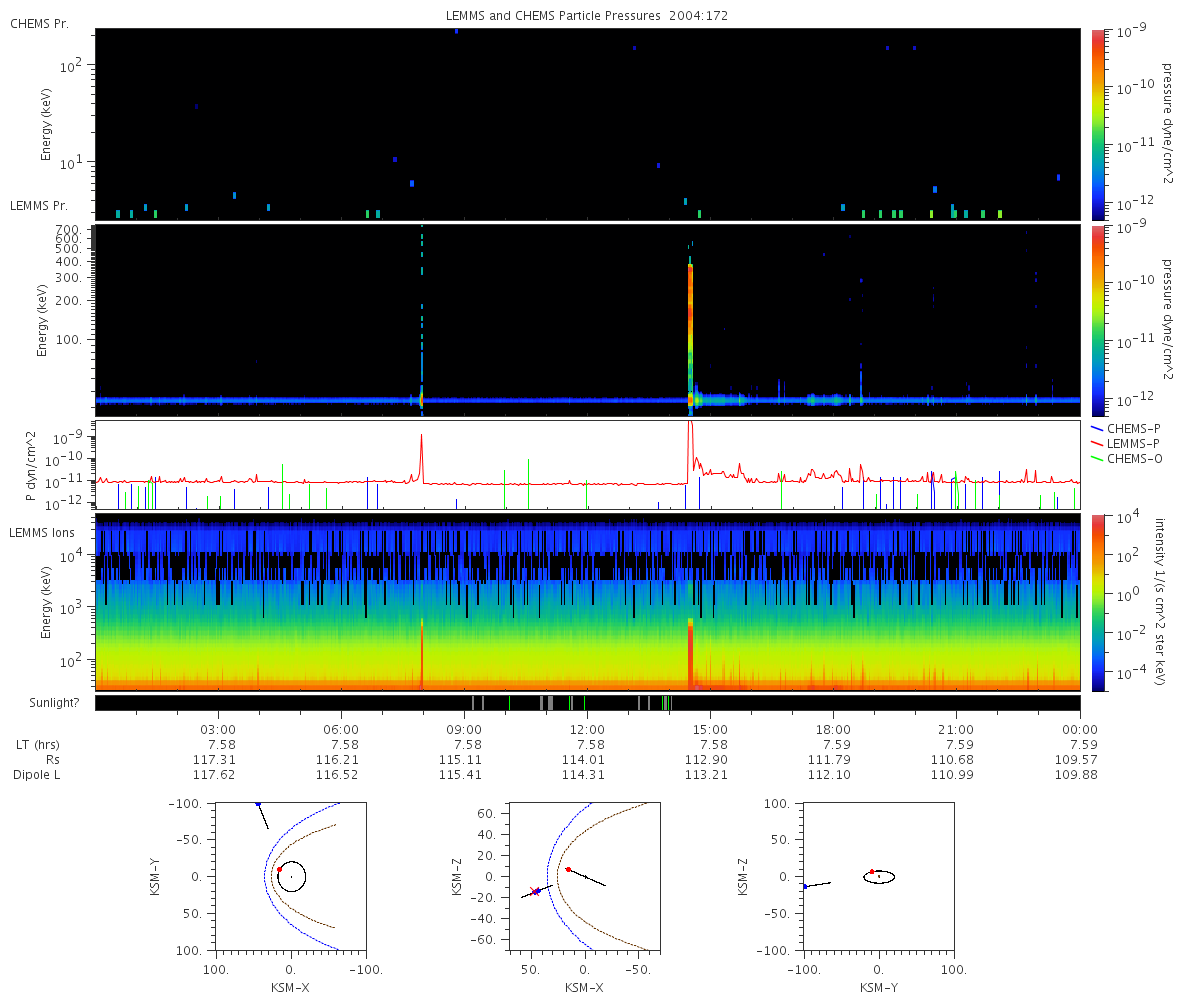The height and width of the screenshot is (1000, 1200).
Task: Click the blue marker in KSM-Y/KSM-Z plot
Action: tap(805, 886)
